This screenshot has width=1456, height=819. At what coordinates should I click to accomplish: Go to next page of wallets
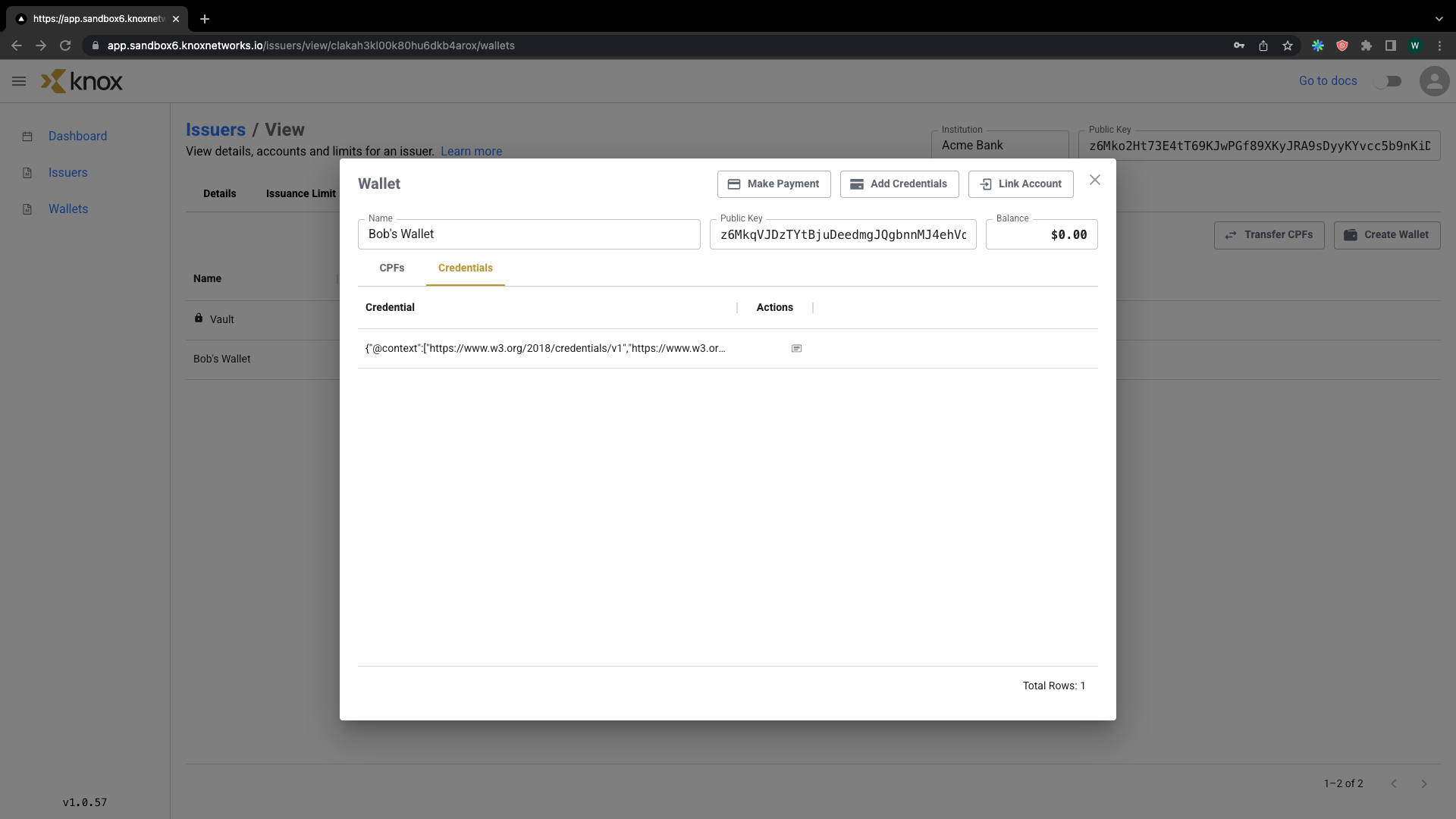pyautogui.click(x=1424, y=784)
